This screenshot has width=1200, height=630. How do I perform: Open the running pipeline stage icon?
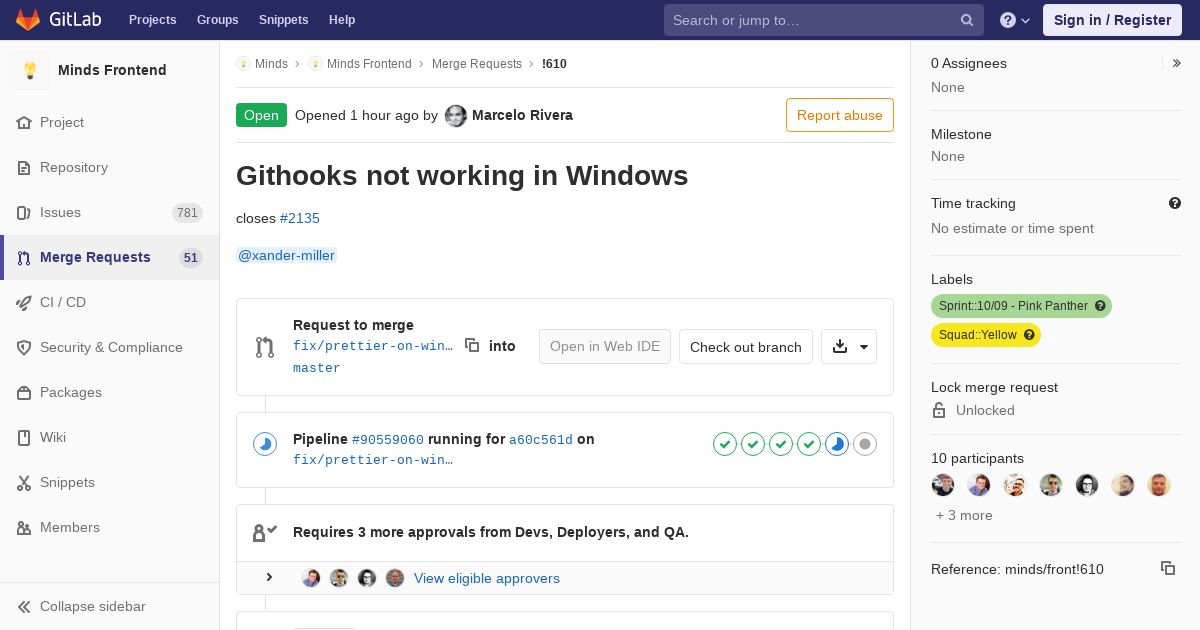(837, 444)
